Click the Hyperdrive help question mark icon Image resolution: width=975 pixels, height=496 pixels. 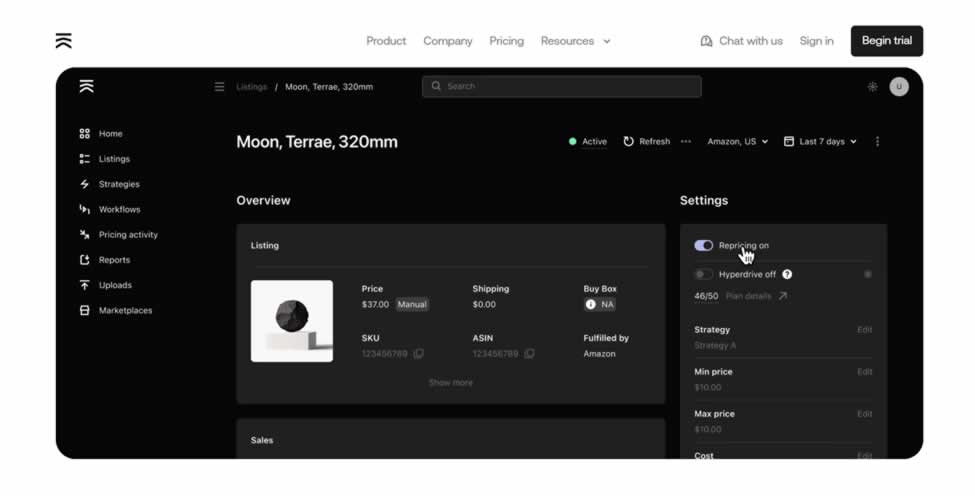(787, 274)
